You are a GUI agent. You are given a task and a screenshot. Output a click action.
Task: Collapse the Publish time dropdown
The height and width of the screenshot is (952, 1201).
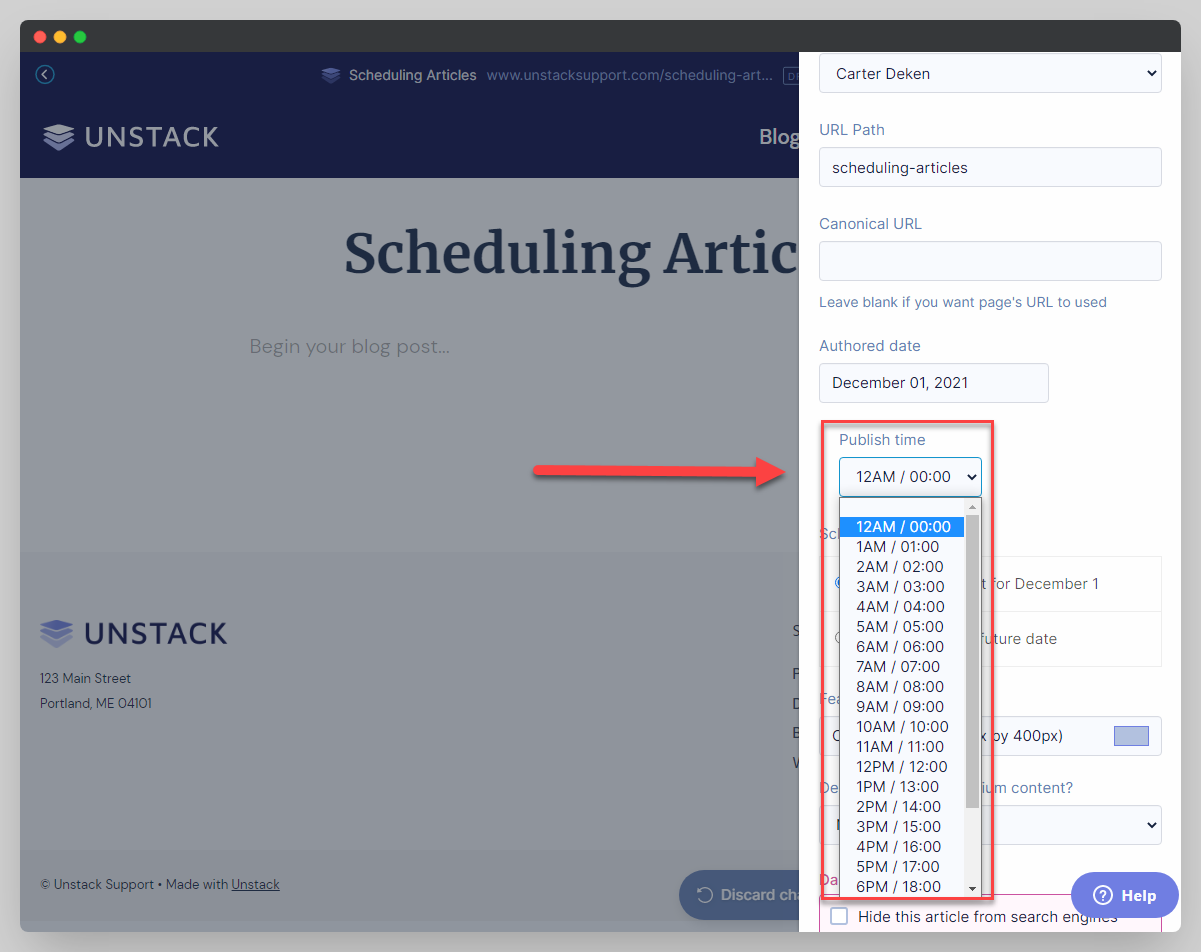(909, 477)
